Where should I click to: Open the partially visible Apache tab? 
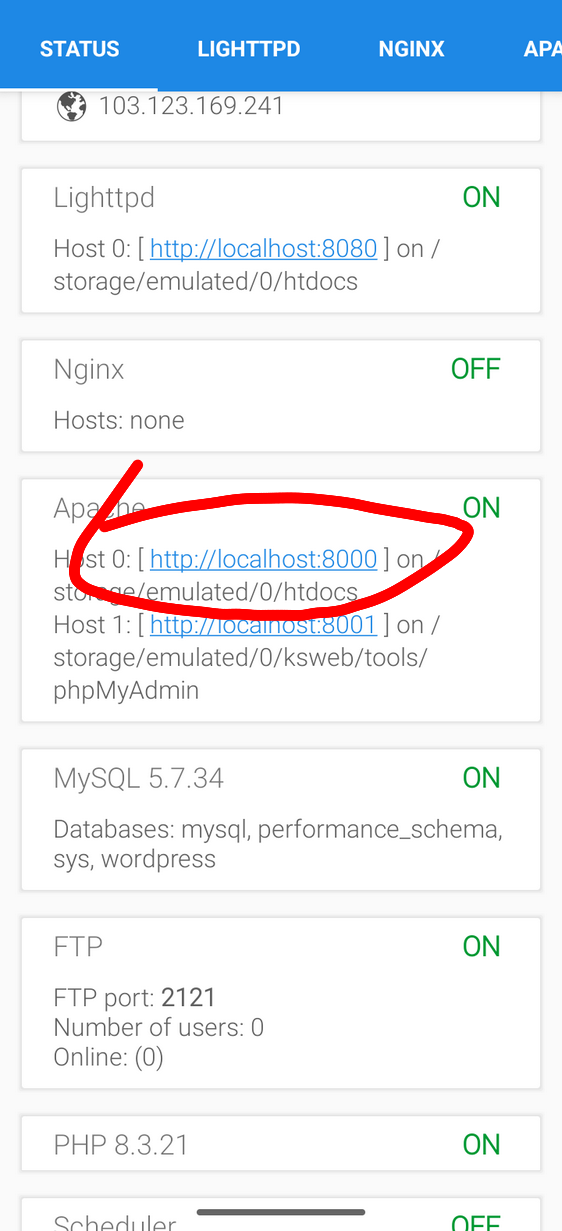coord(542,49)
